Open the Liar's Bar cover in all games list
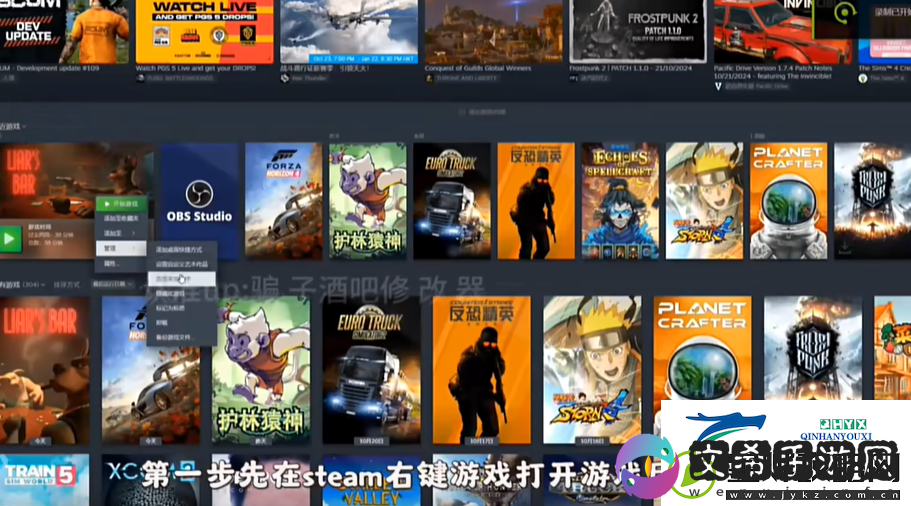The image size is (911, 506). click(45, 371)
